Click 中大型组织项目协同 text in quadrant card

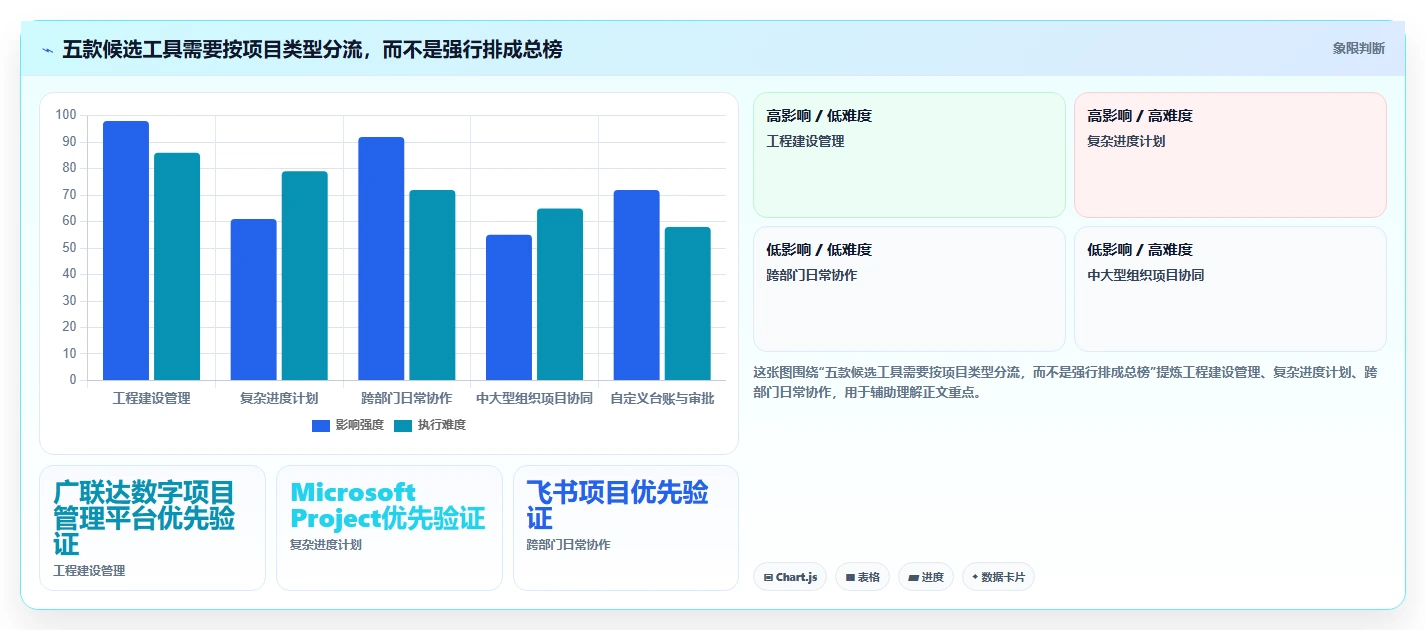[1146, 275]
